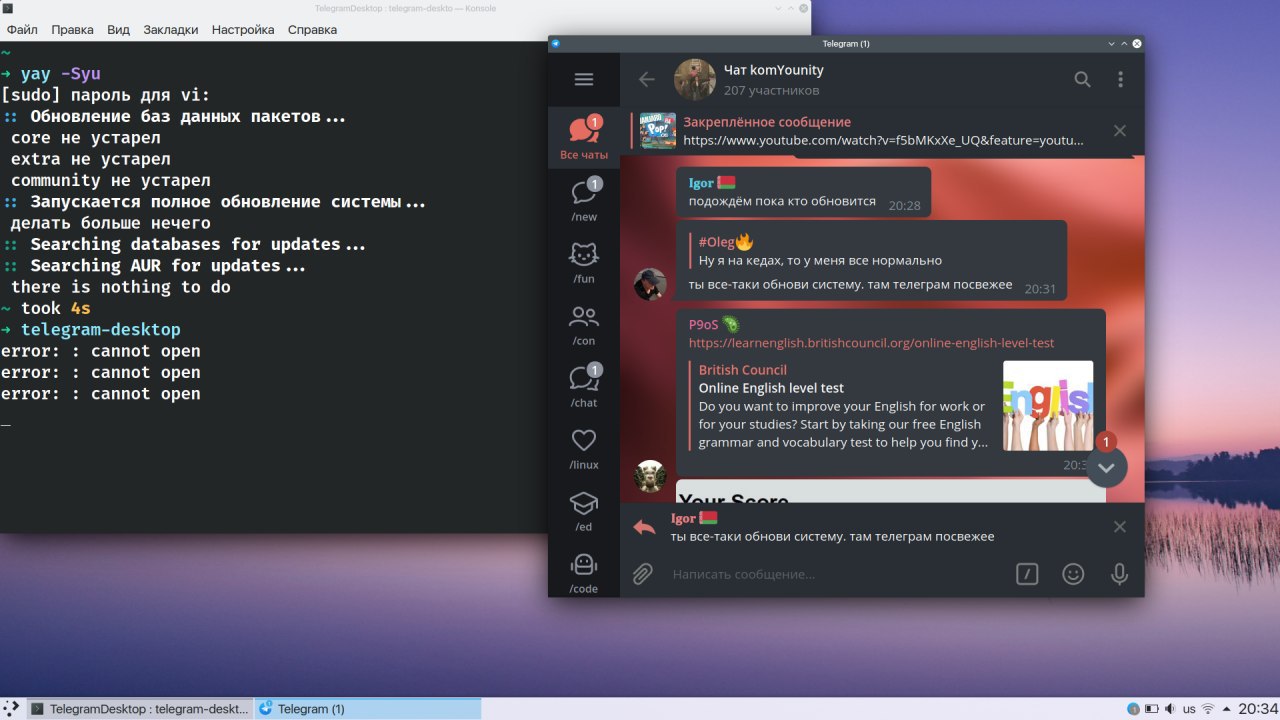Open the 'Файл' menu in Konsole
The image size is (1280, 720).
[22, 30]
